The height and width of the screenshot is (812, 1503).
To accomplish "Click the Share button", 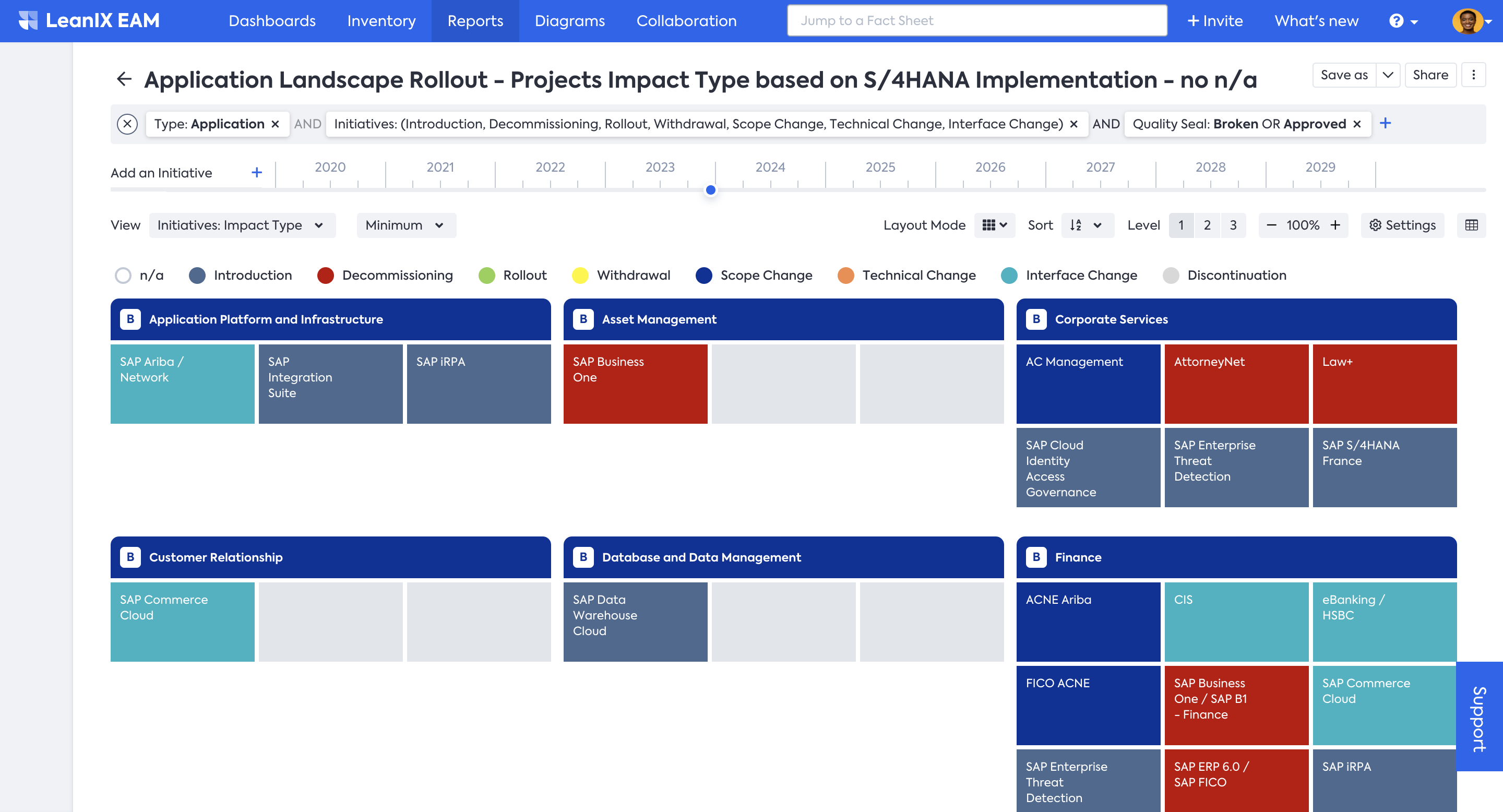I will 1430,75.
